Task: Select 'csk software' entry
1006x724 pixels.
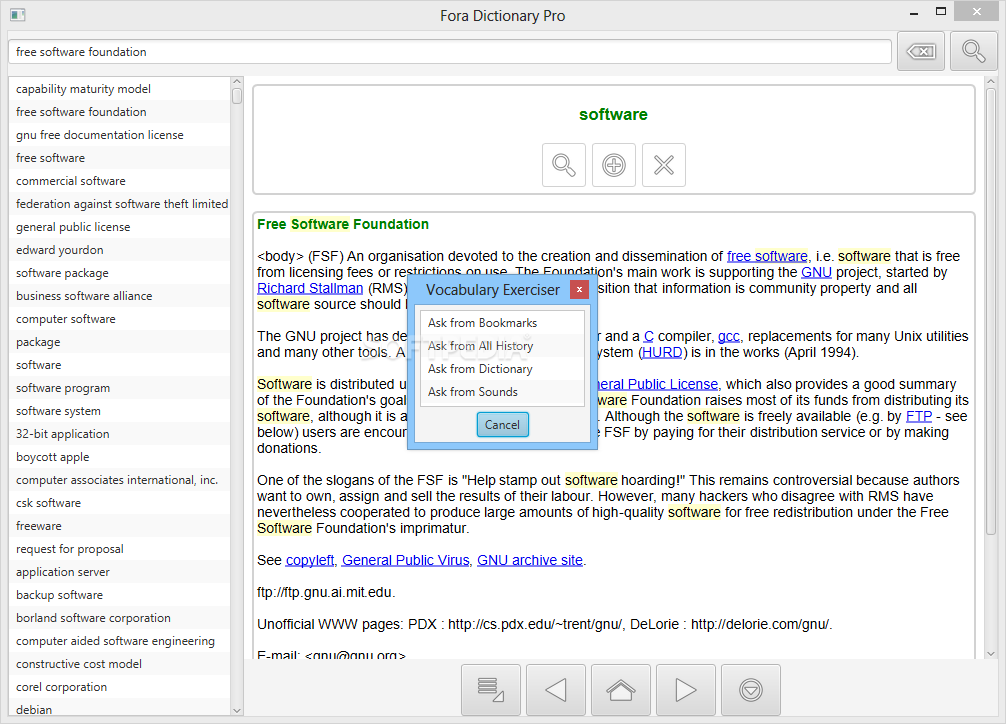Action: pos(120,503)
